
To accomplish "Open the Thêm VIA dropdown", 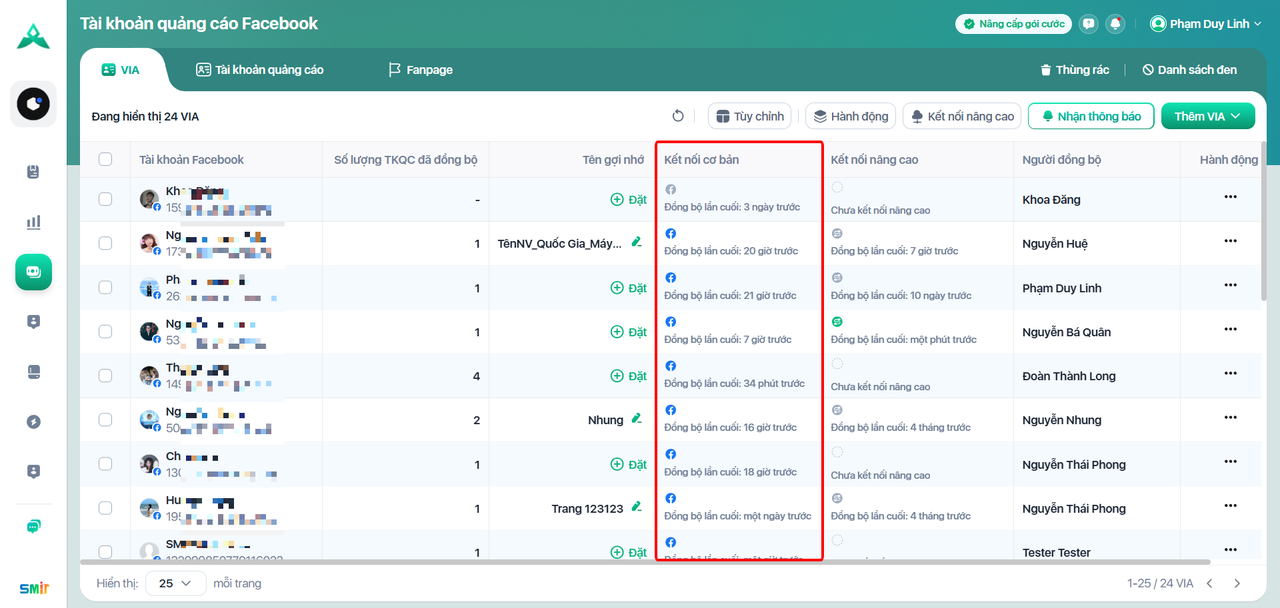I will point(1207,116).
